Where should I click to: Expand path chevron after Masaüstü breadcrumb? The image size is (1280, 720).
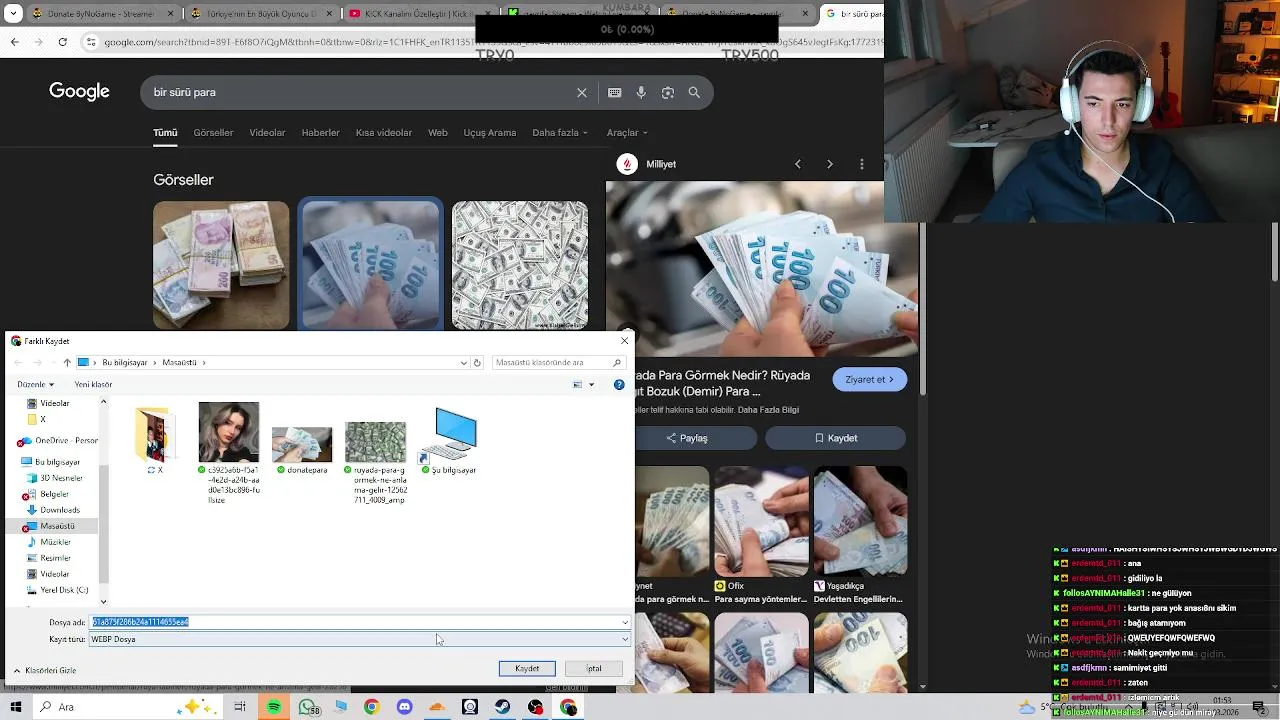coord(204,362)
